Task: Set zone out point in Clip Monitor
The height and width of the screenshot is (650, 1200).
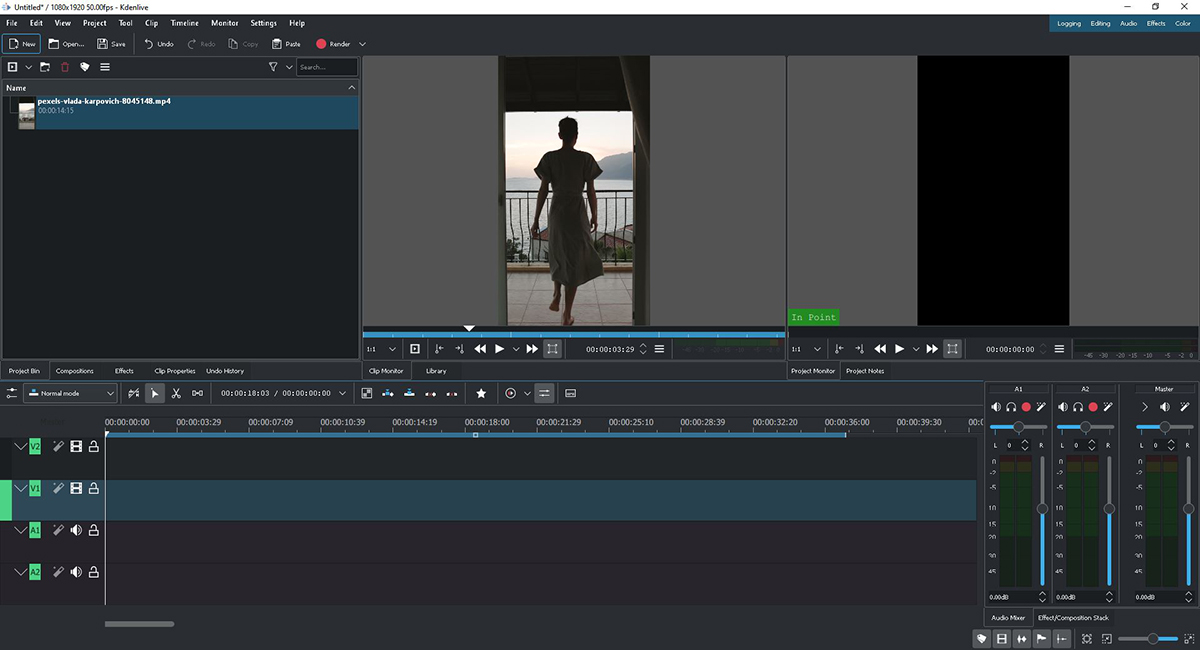Action: (x=459, y=349)
